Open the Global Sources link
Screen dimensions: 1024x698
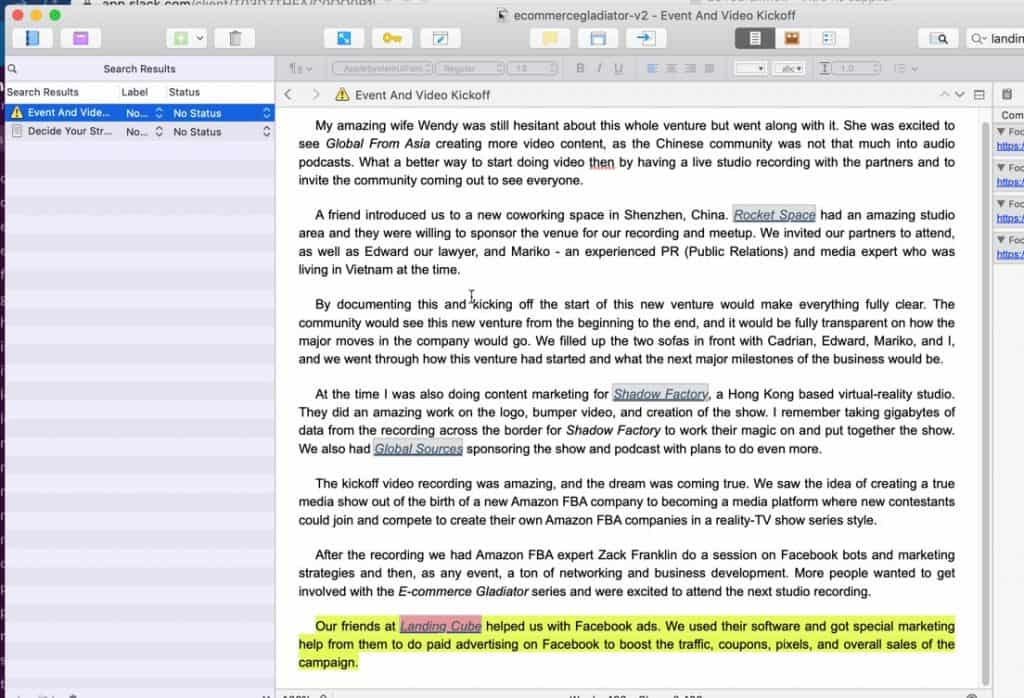tap(418, 449)
